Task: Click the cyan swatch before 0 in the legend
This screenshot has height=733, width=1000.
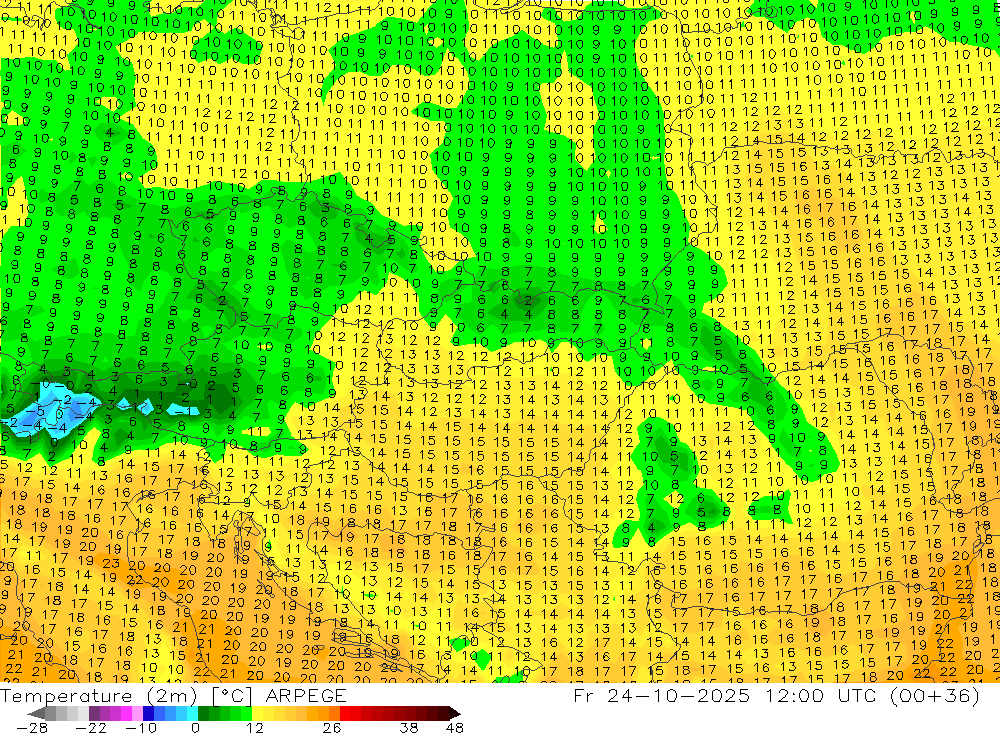Action: click(192, 714)
